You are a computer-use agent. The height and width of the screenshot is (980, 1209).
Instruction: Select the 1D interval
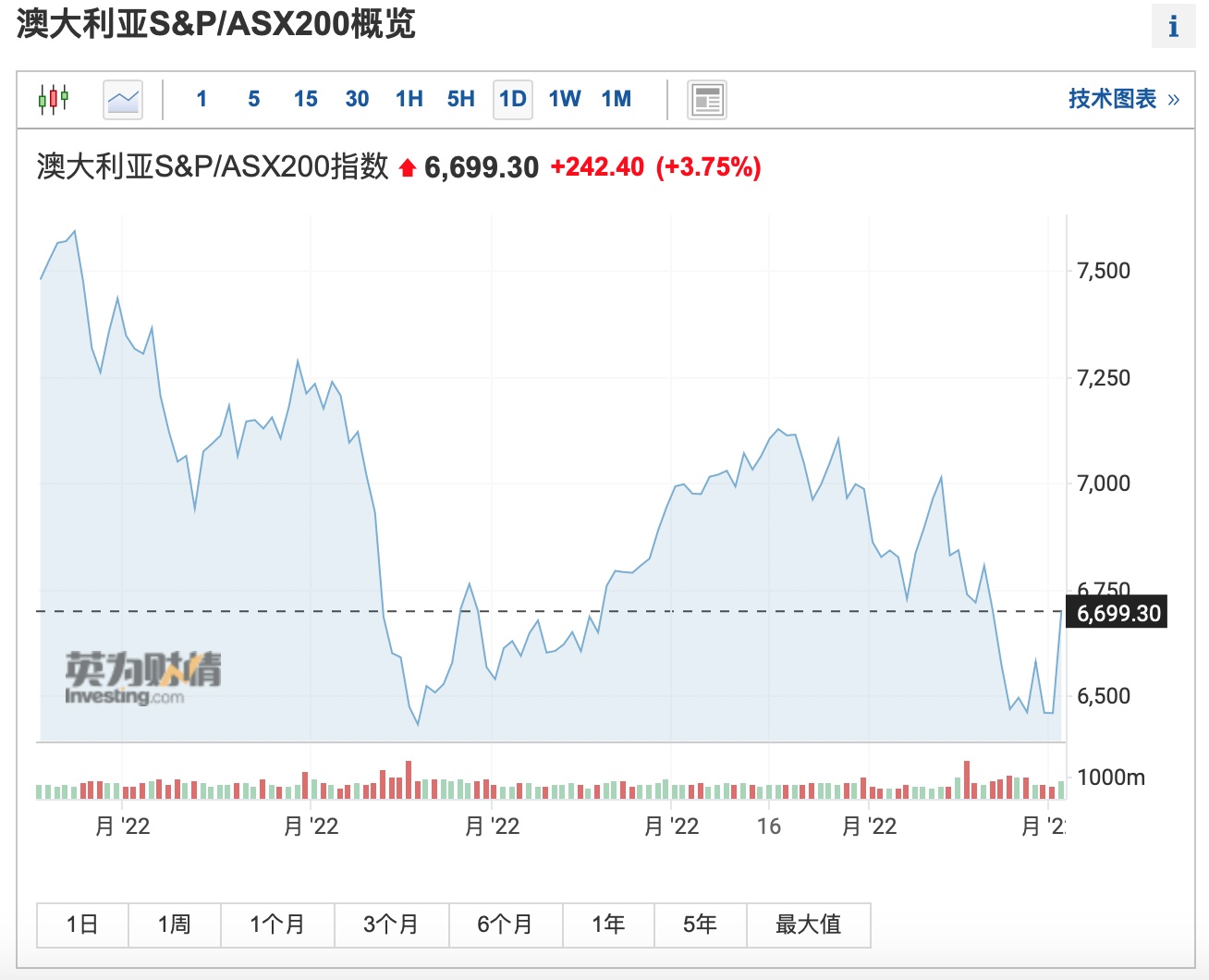[x=513, y=99]
